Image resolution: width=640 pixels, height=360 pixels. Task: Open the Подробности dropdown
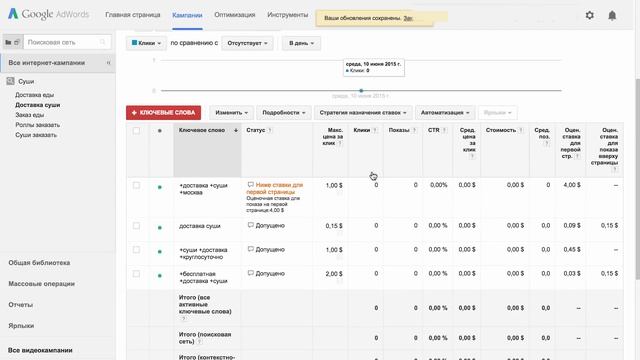[284, 113]
